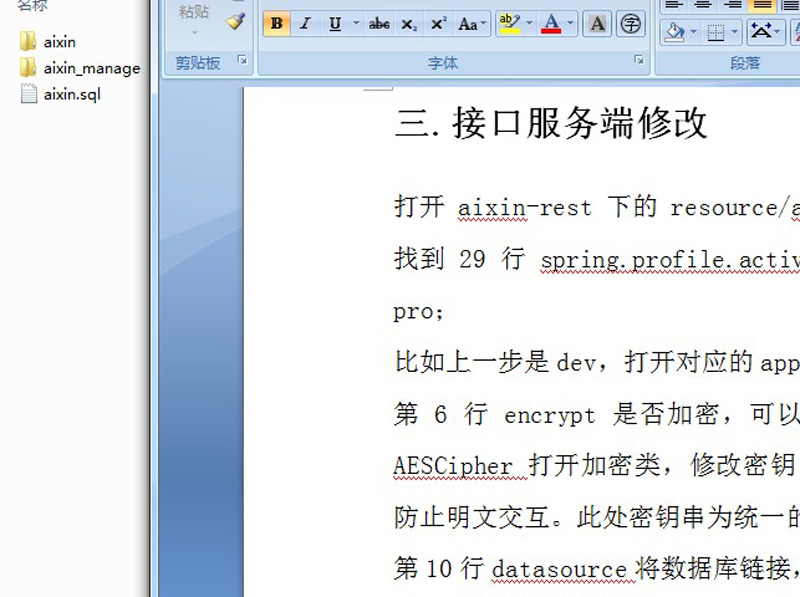Viewport: 800px width, 597px height.
Task: Click the Asian Layout icon
Action: pyautogui.click(x=761, y=32)
